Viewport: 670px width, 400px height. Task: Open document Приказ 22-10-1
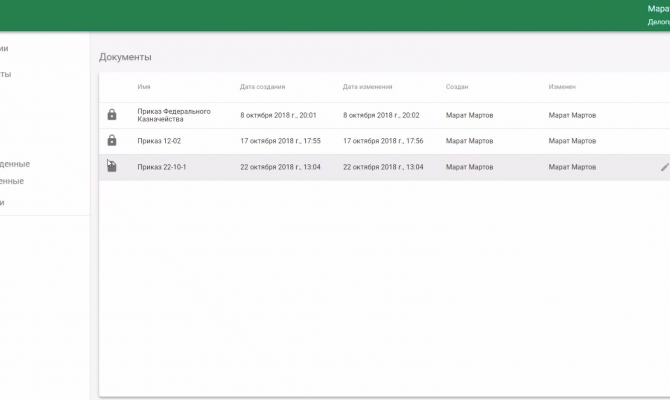162,167
